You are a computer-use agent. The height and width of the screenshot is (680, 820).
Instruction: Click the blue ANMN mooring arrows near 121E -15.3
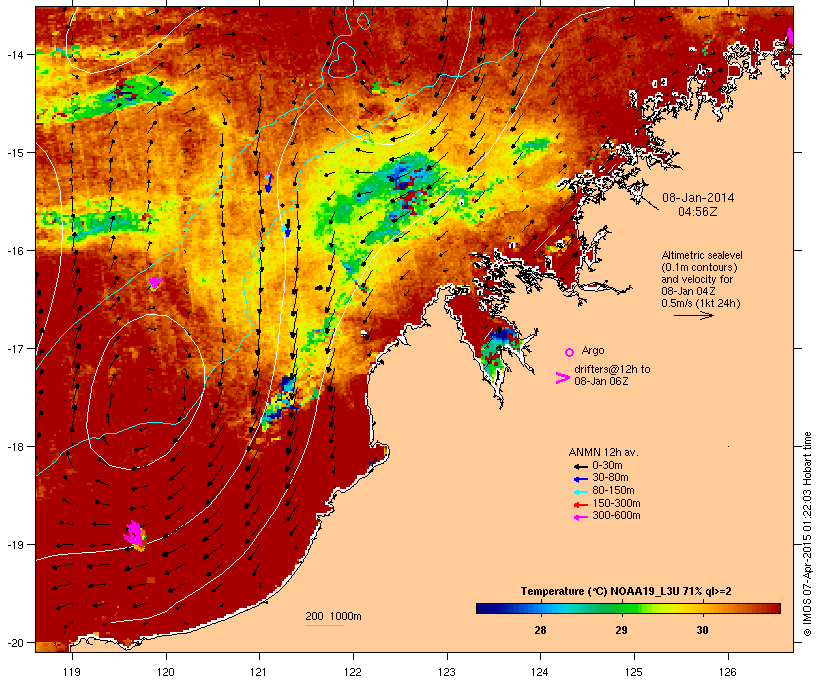pyautogui.click(x=269, y=183)
